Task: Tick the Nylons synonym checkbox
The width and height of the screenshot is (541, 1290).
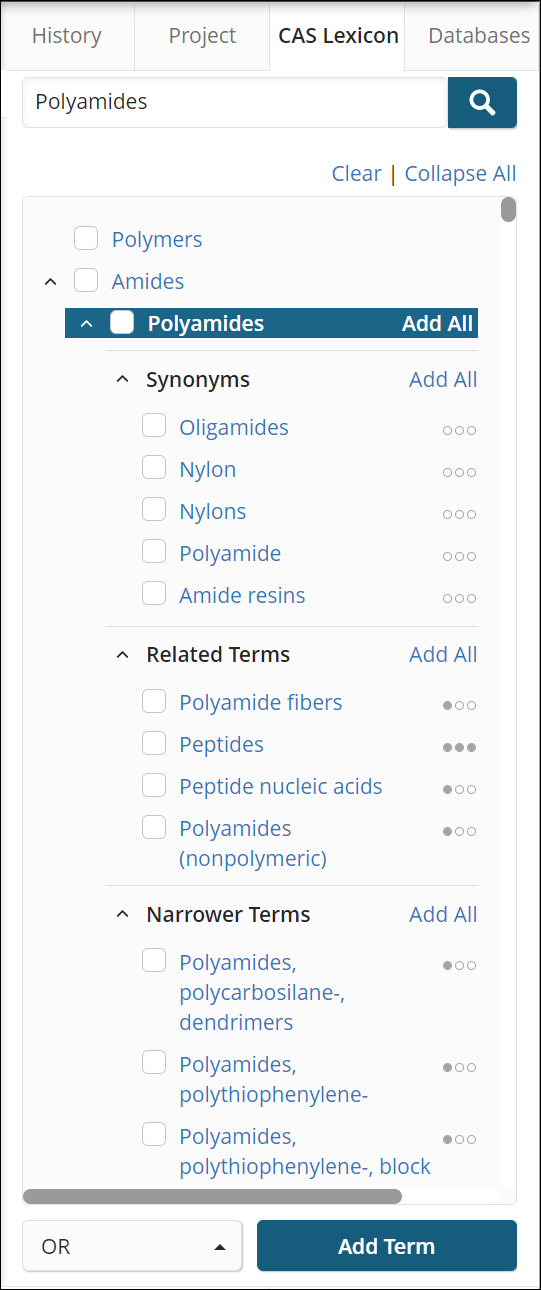Action: [154, 510]
